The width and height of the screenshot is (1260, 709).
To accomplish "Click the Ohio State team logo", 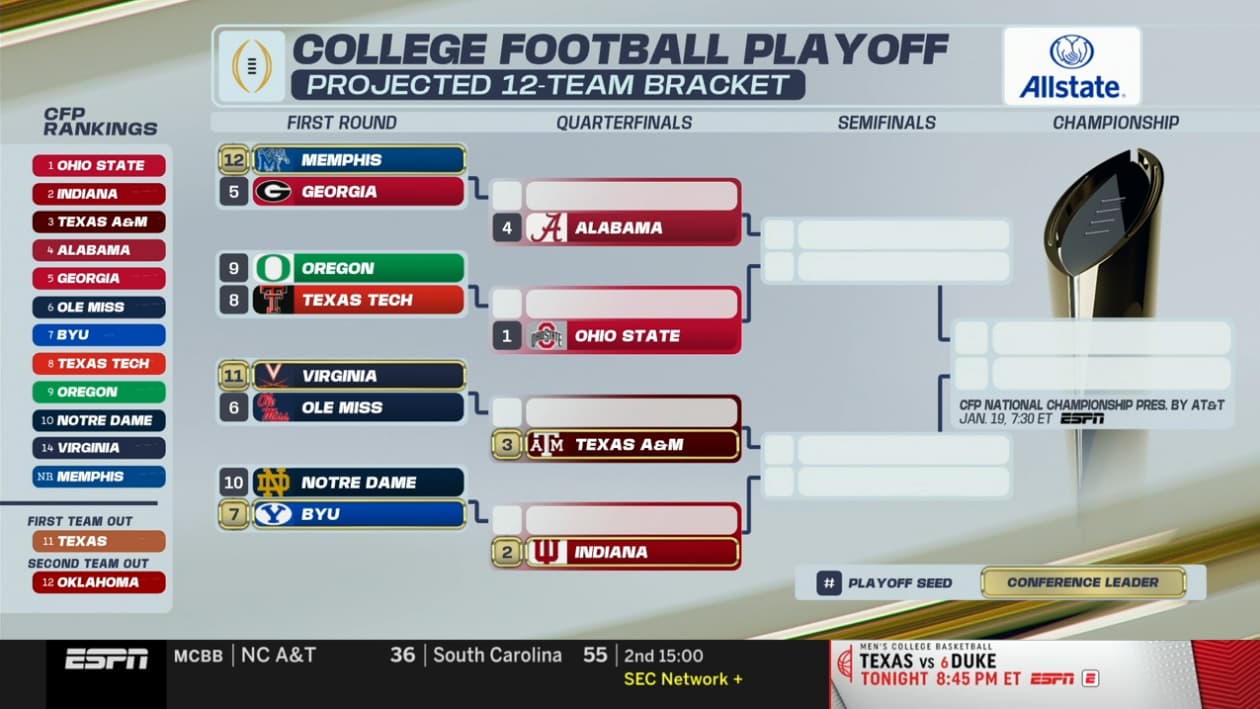I will point(546,336).
